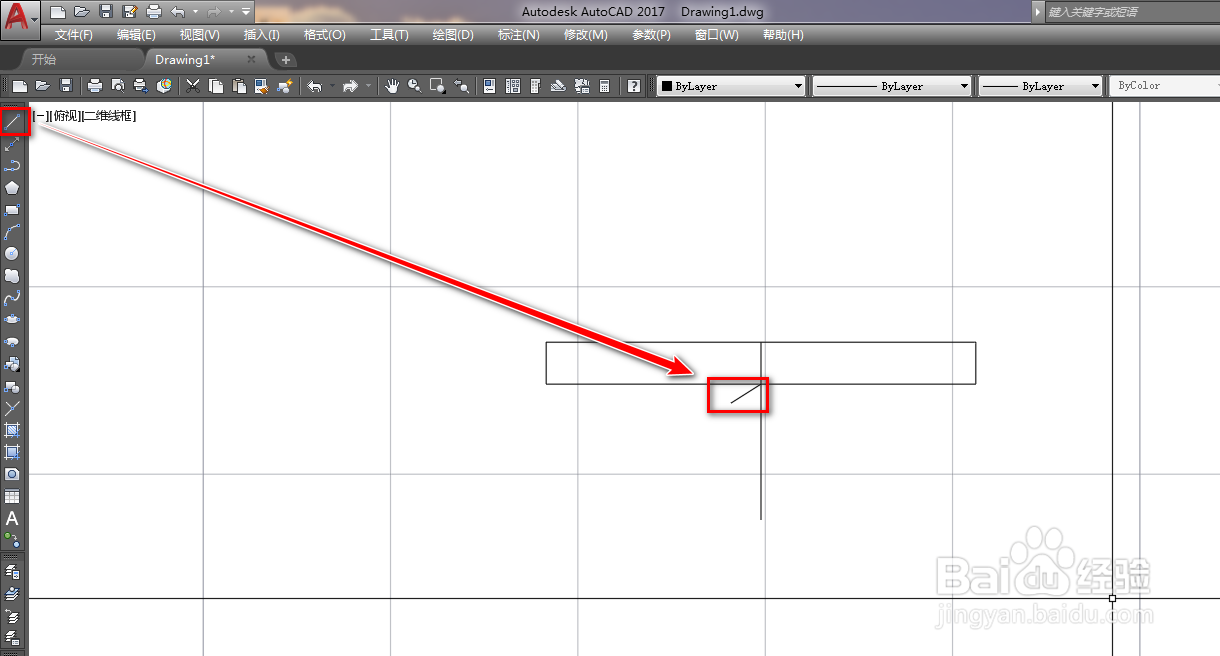Activate Zoom Window tool
The height and width of the screenshot is (656, 1220).
pos(437,86)
